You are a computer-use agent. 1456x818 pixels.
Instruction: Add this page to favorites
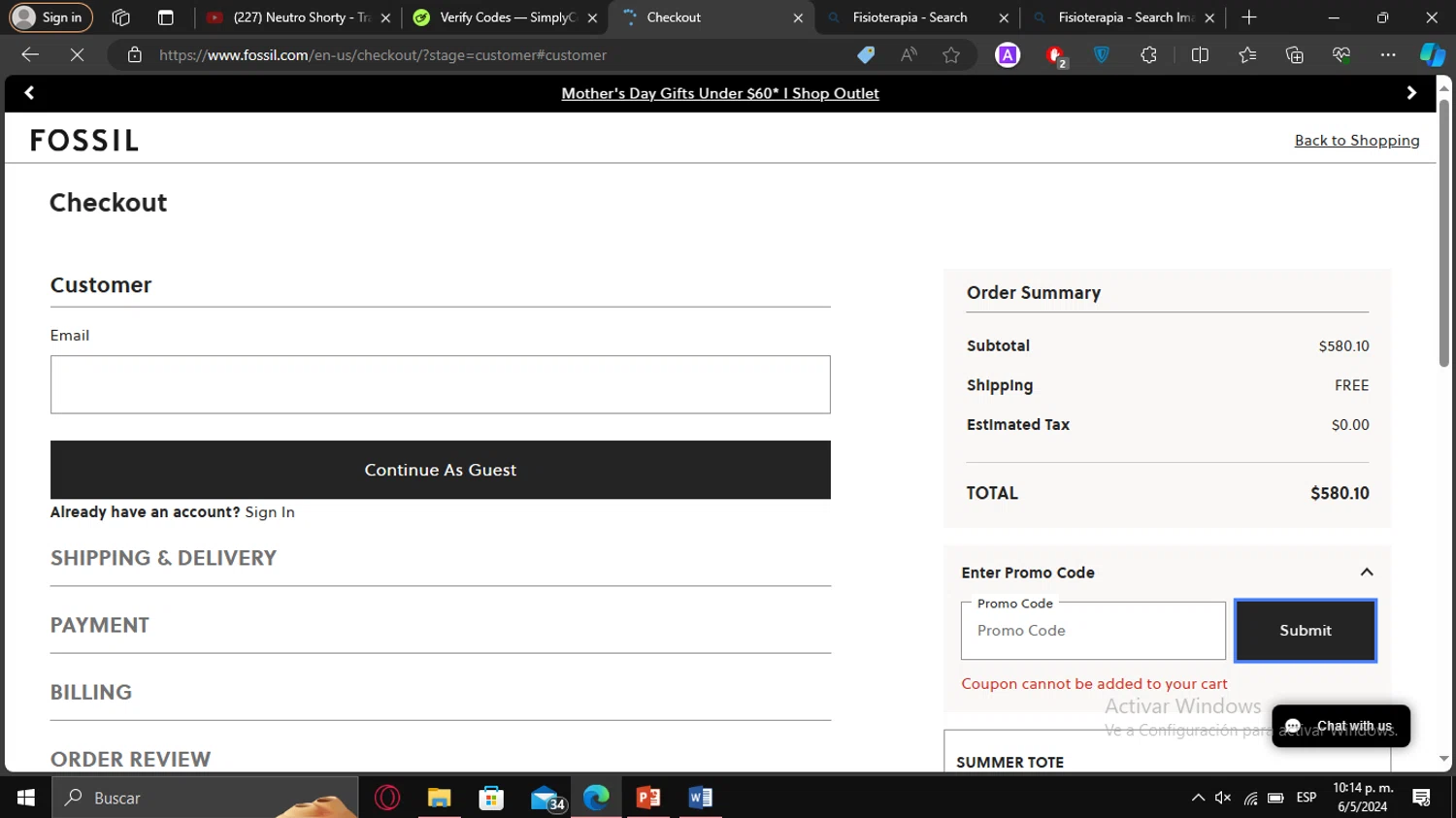(951, 55)
